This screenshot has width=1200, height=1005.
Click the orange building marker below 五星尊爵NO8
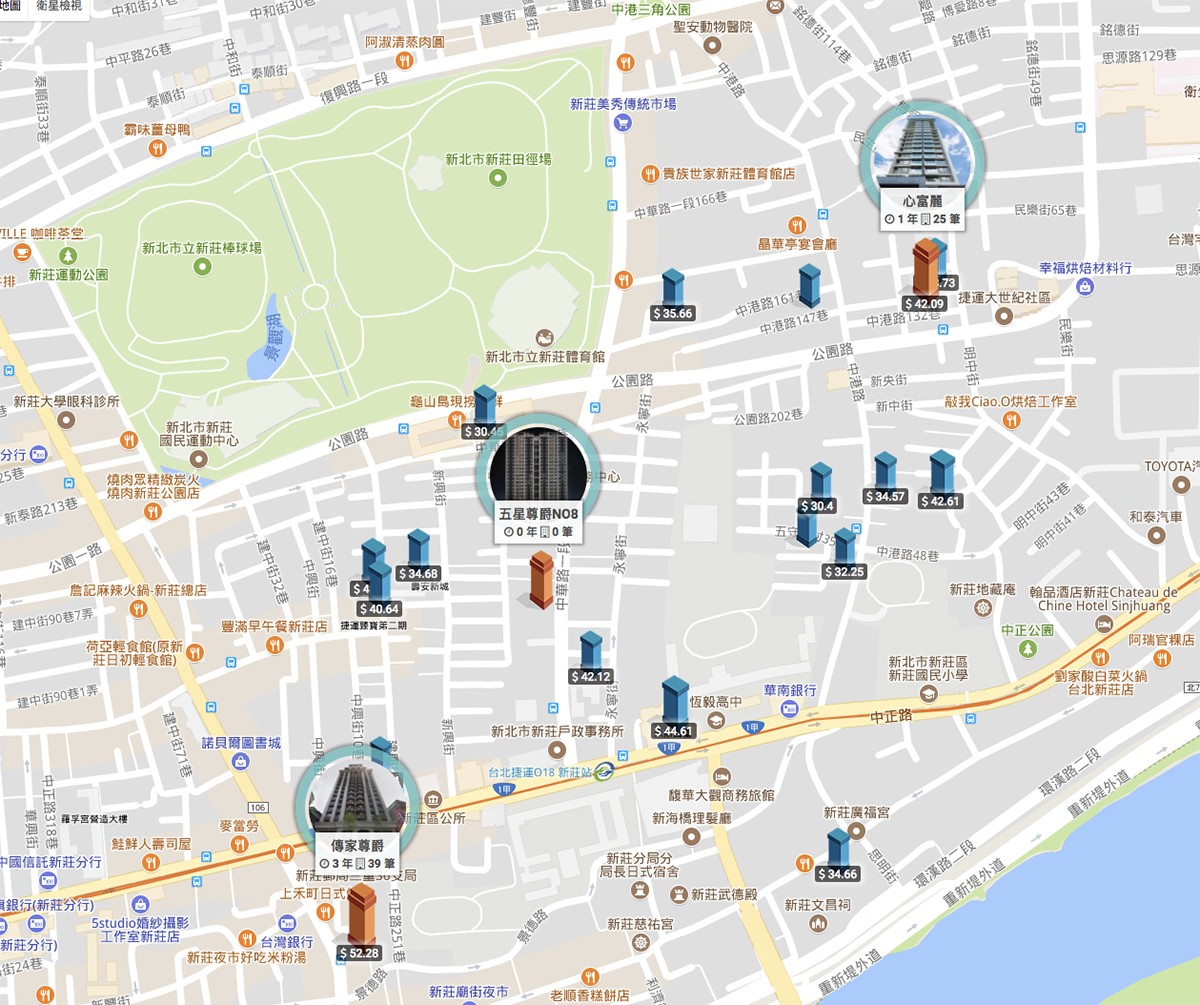[x=542, y=582]
